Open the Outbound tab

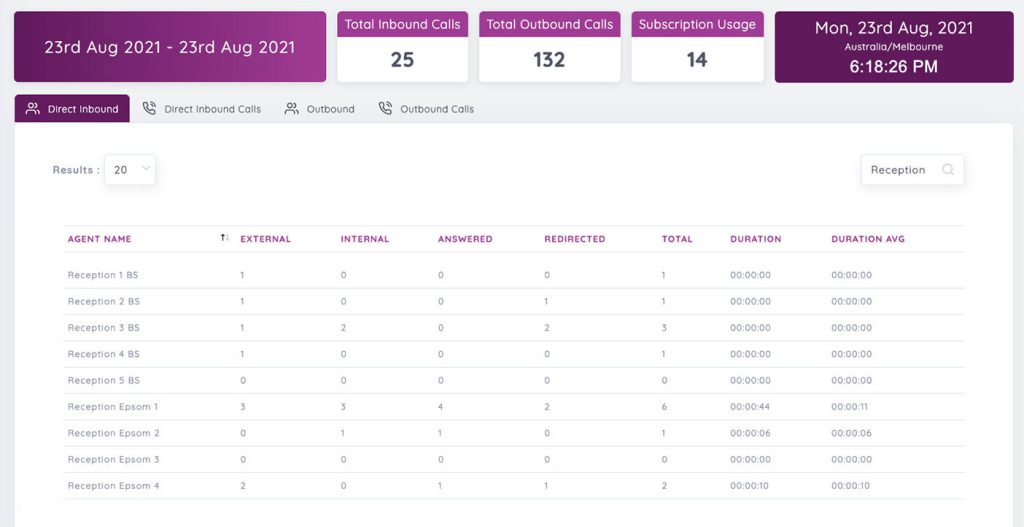point(330,109)
